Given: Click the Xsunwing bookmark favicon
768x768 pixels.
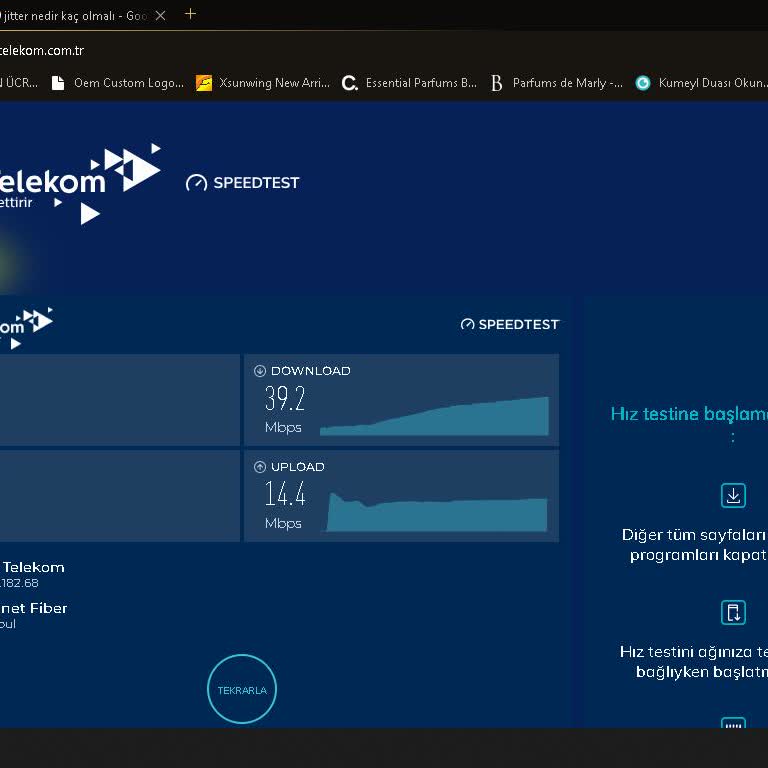Looking at the screenshot, I should (x=204, y=83).
